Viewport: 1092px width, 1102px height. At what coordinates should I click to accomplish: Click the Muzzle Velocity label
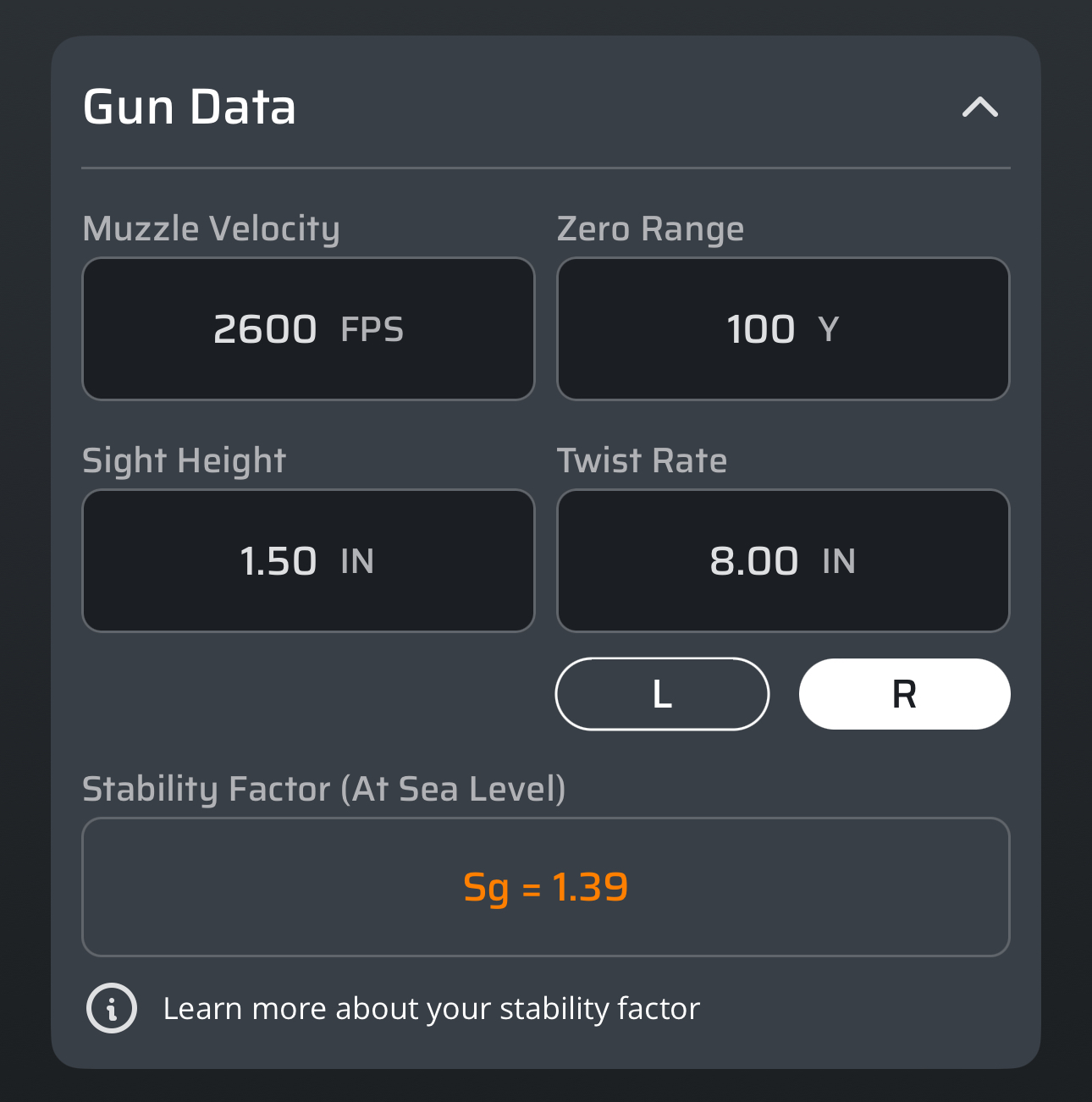[212, 229]
